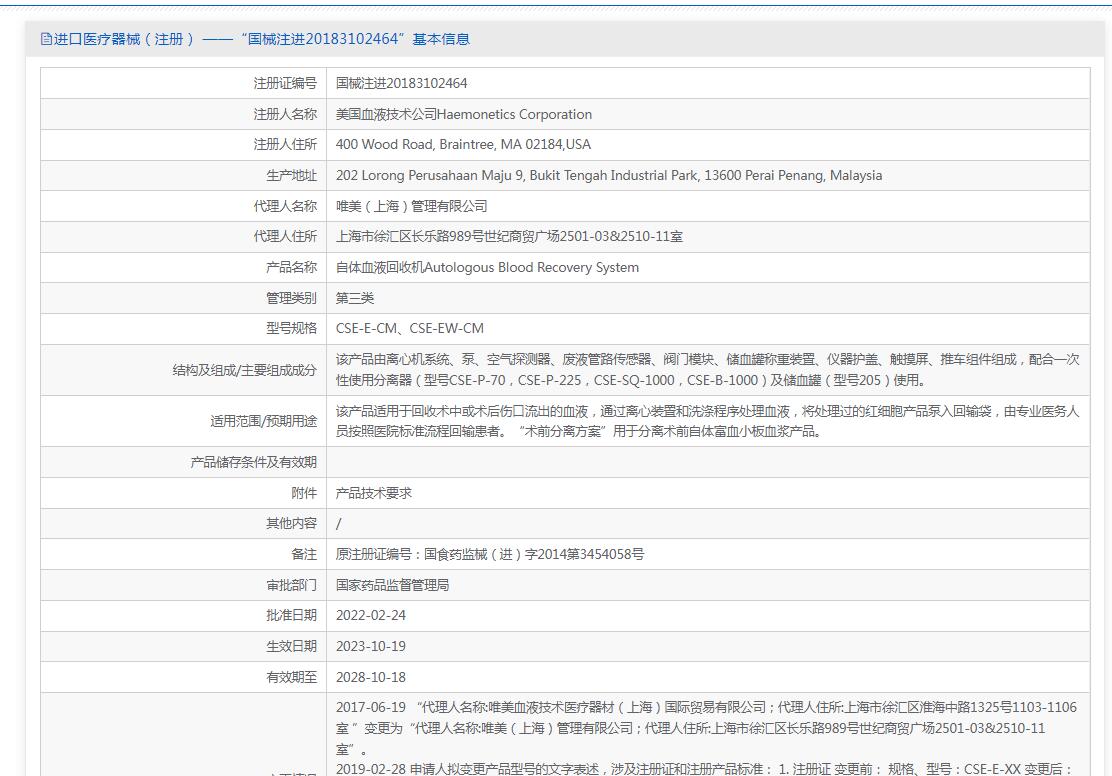1112x776 pixels.
Task: Select change record dated 2019-02-28
Action: coord(704,769)
